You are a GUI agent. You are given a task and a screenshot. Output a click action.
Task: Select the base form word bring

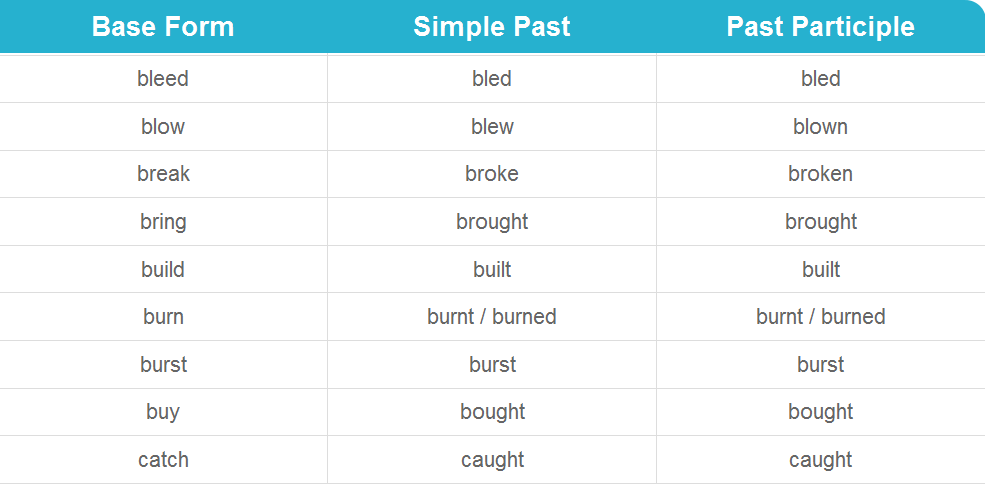tap(163, 222)
